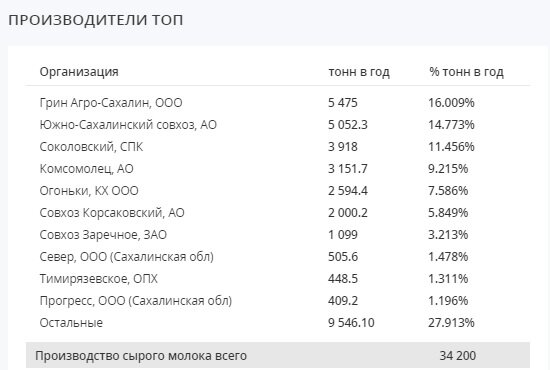
Task: Click the '% тонн в год' column header
Action: [466, 72]
